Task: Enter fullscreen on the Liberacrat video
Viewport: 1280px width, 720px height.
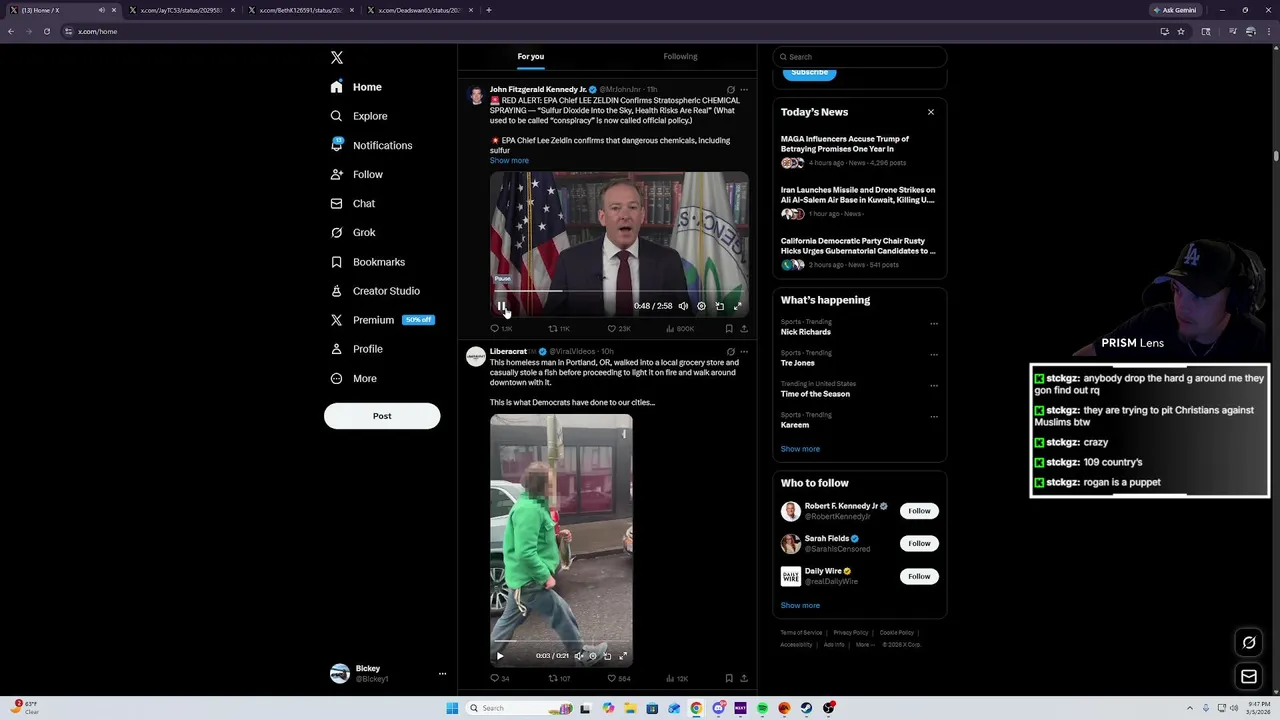Action: 623,656
